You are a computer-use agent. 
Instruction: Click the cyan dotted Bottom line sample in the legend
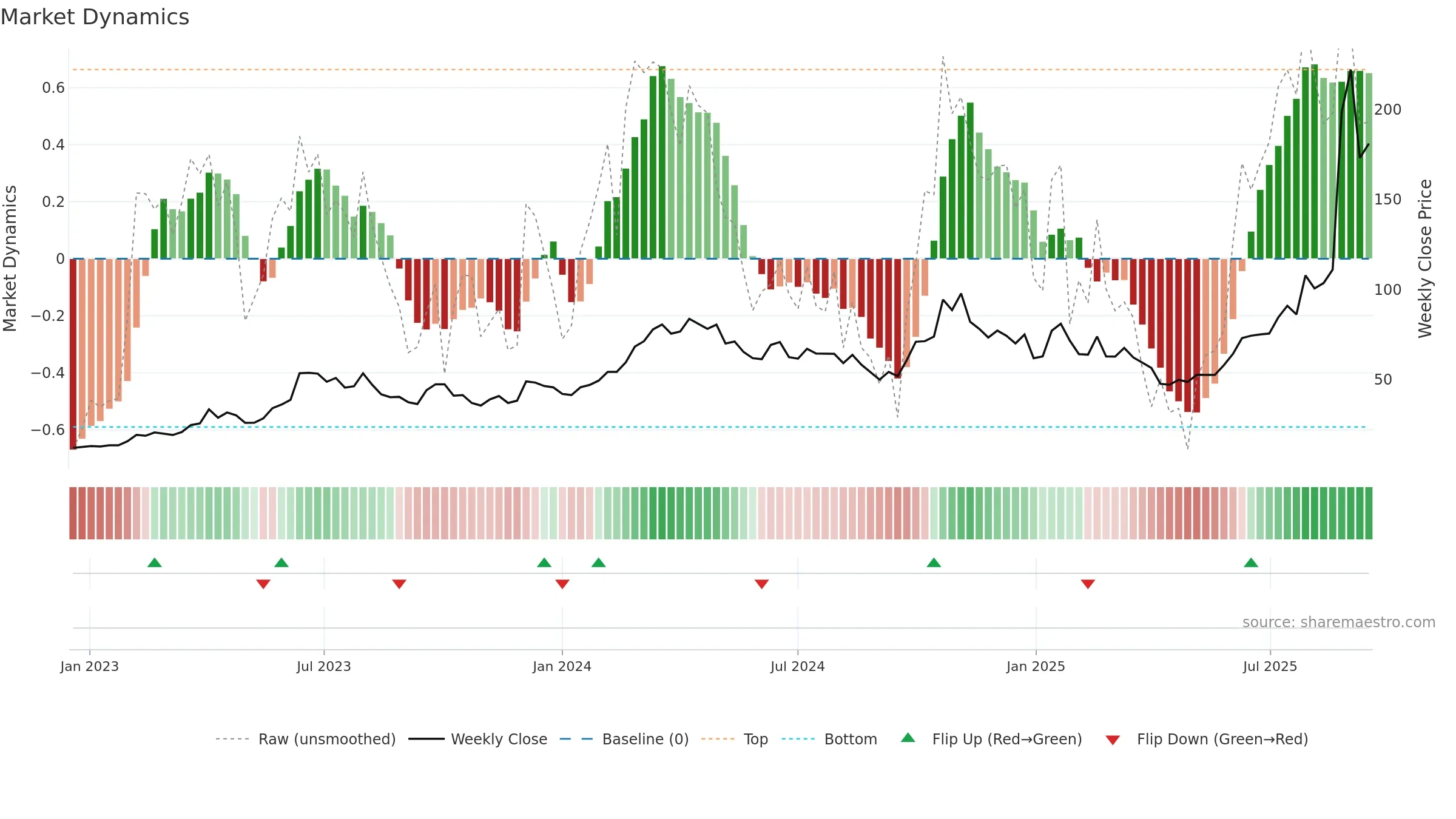tap(798, 739)
